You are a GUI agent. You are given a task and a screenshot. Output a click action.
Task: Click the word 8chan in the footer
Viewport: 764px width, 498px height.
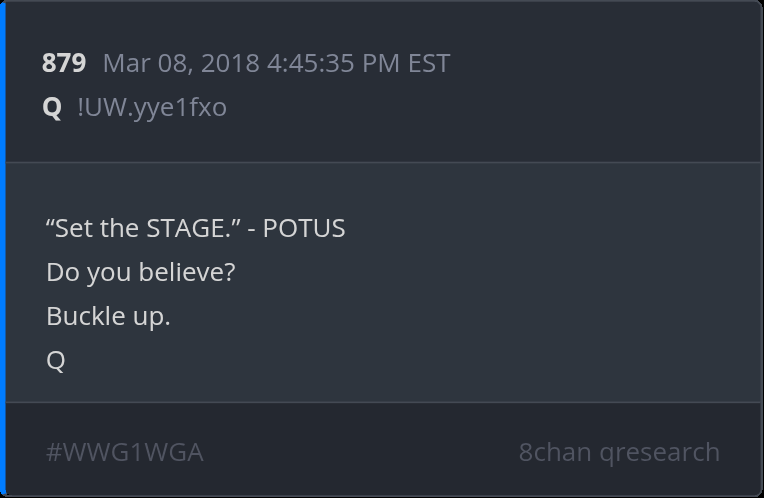[555, 452]
